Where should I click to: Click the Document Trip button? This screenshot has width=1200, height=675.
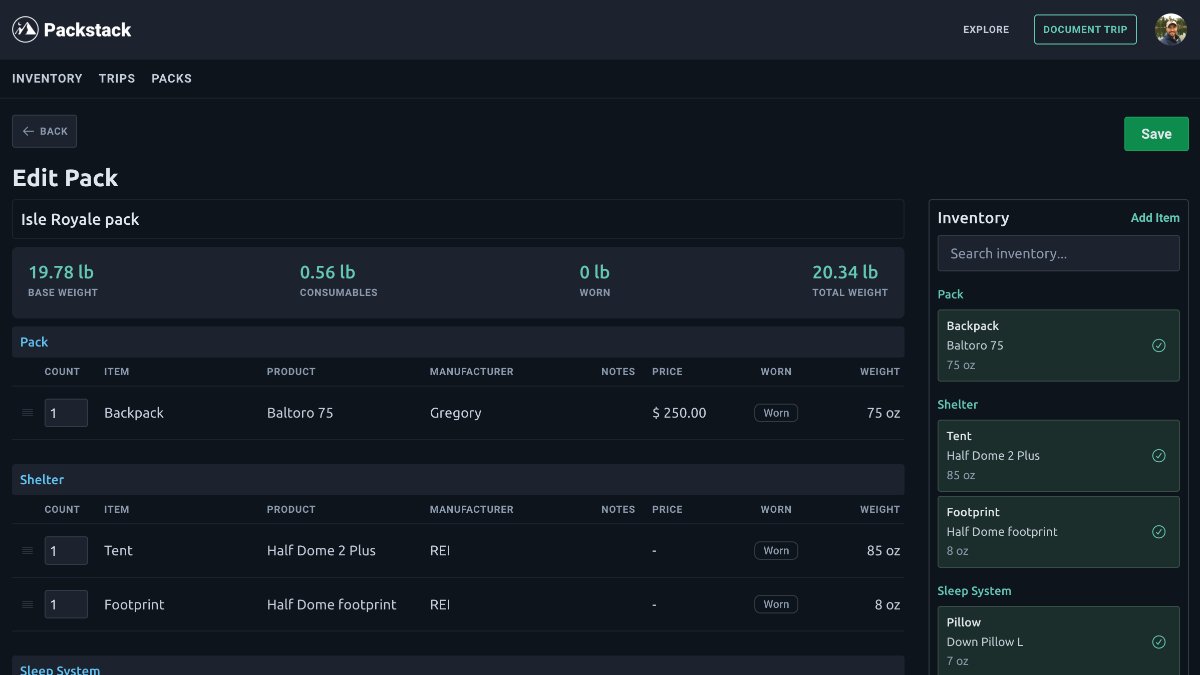(x=1085, y=30)
